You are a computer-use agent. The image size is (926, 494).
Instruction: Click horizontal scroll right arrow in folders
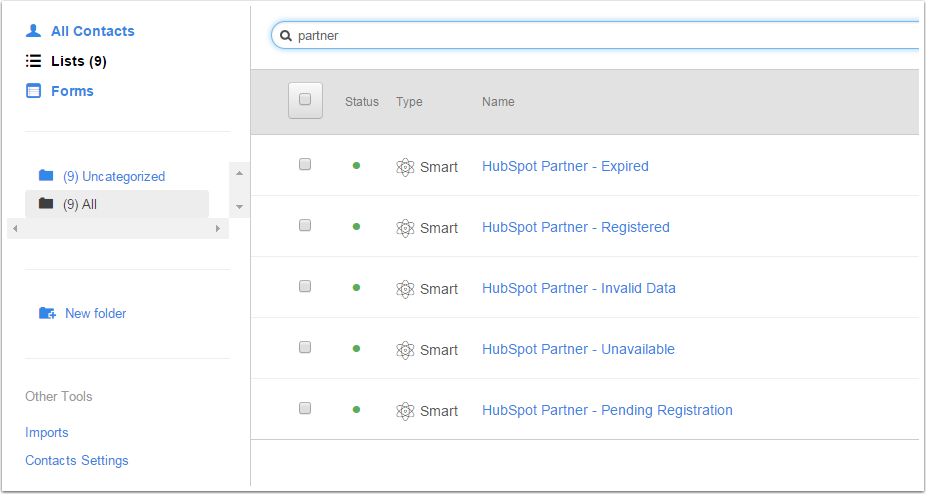click(218, 229)
